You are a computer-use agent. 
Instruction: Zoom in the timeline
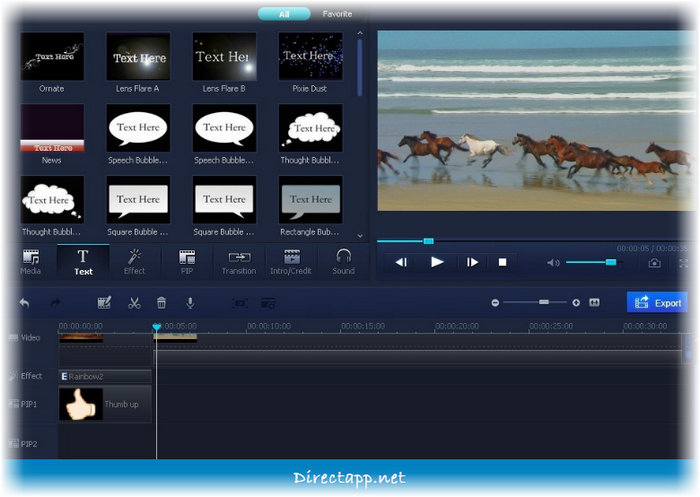coord(576,303)
